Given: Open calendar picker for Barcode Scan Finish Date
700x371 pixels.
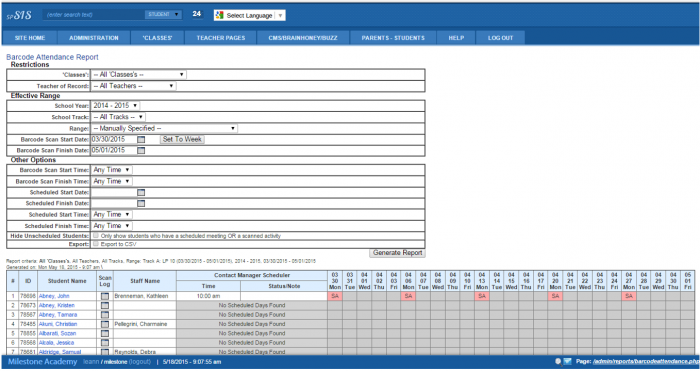Looking at the screenshot, I should coord(141,151).
